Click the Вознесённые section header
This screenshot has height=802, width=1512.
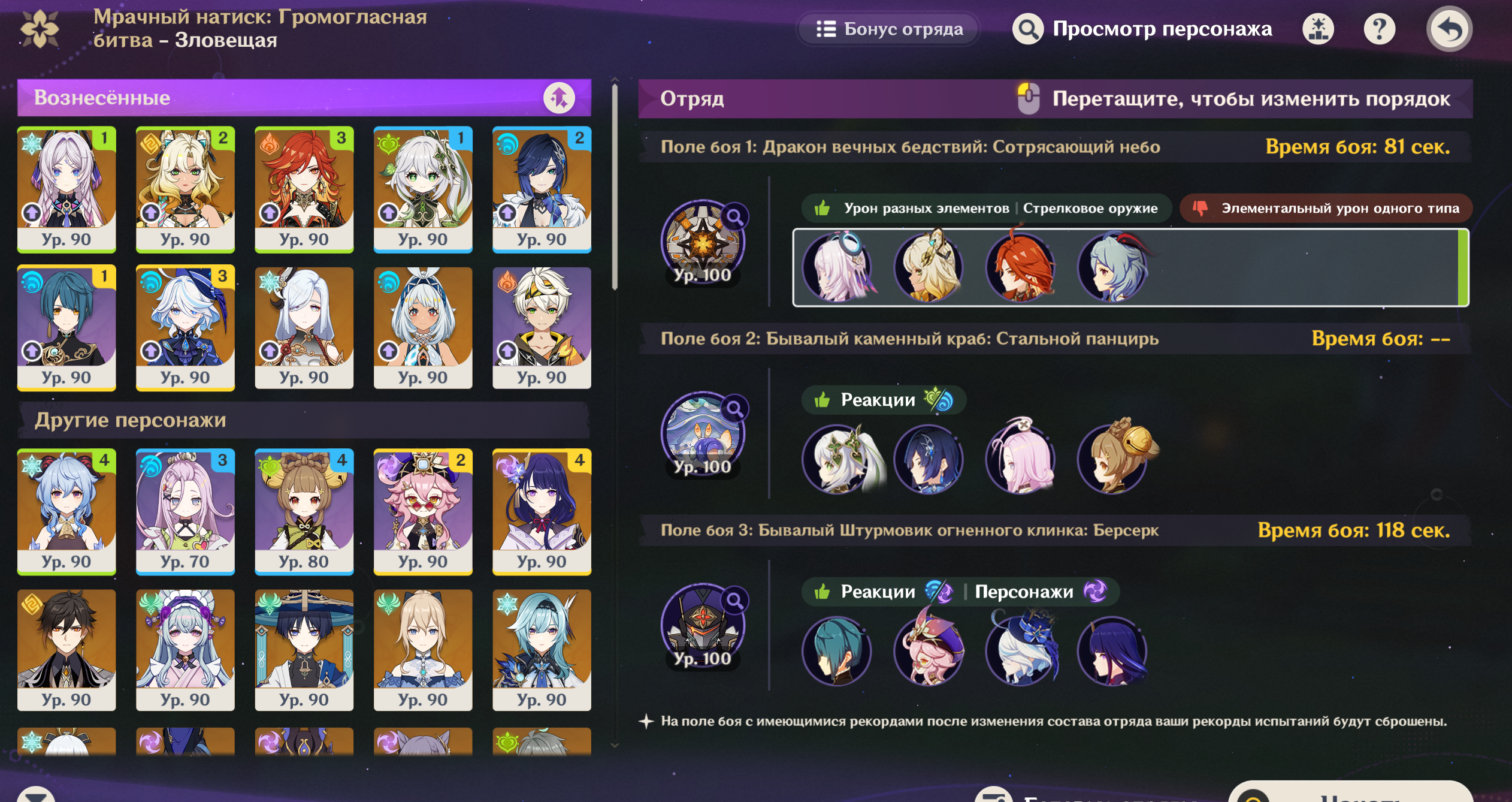click(x=304, y=98)
